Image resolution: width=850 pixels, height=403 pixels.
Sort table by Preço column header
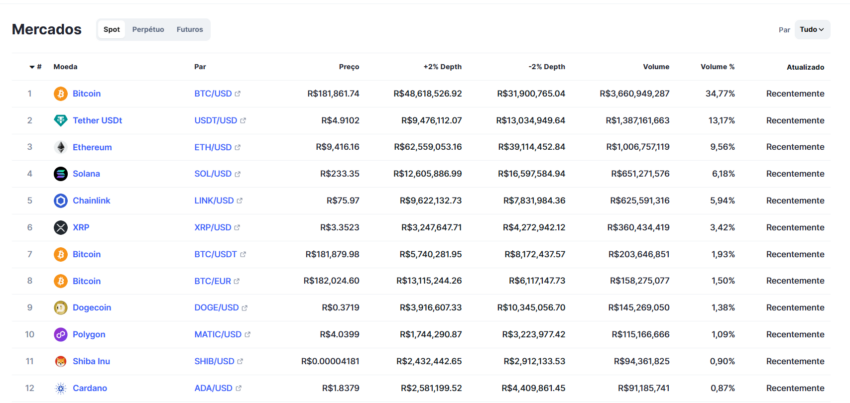click(x=349, y=67)
